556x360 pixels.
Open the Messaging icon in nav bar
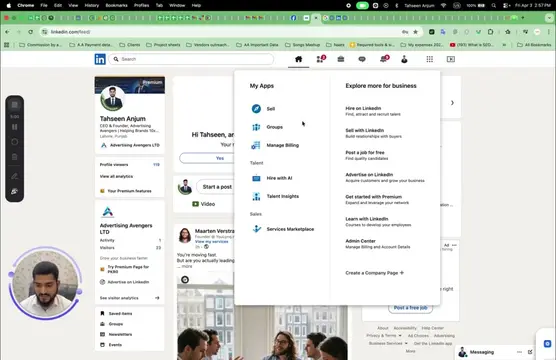pyautogui.click(x=362, y=59)
